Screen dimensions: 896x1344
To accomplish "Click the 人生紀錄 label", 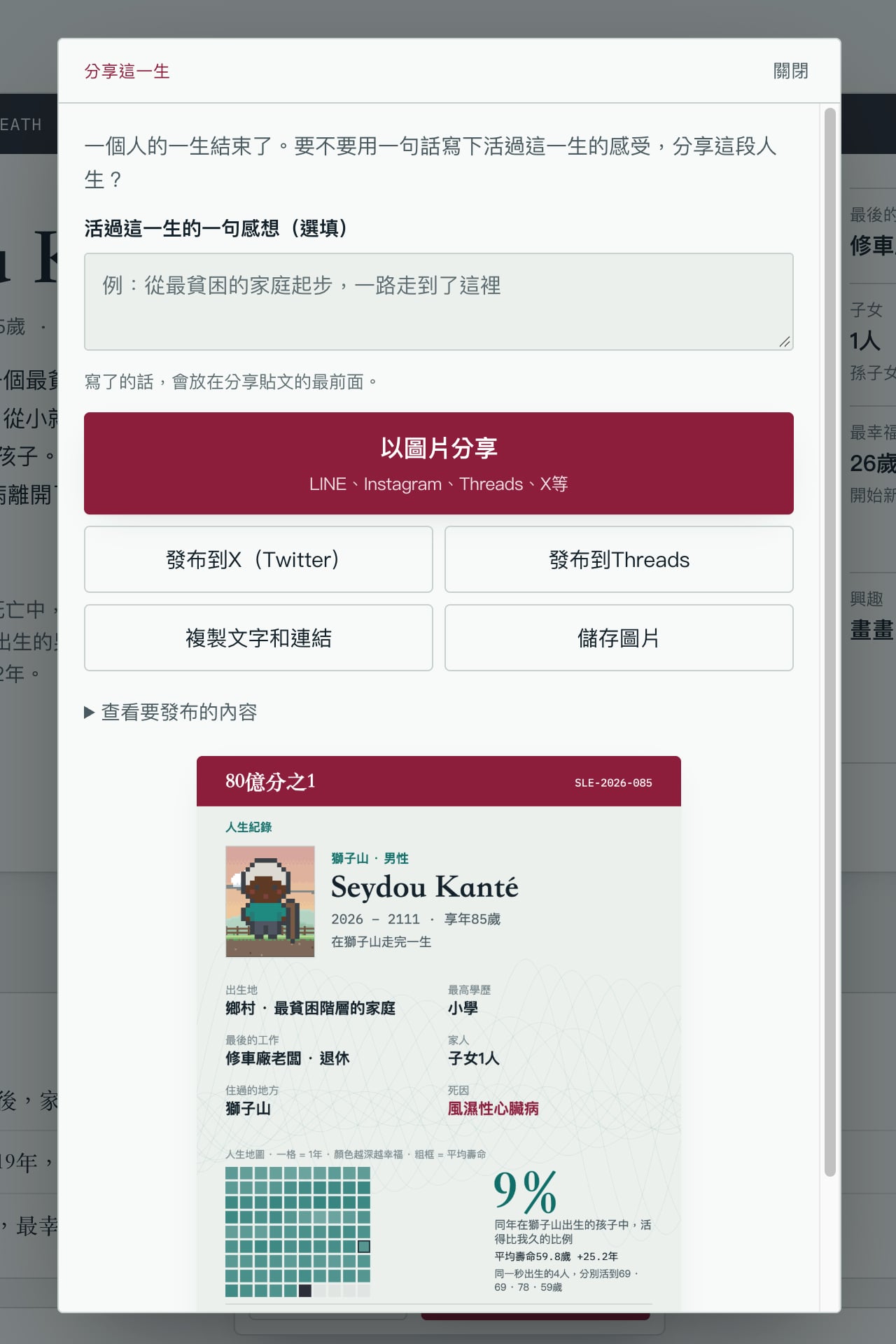I will 248,827.
